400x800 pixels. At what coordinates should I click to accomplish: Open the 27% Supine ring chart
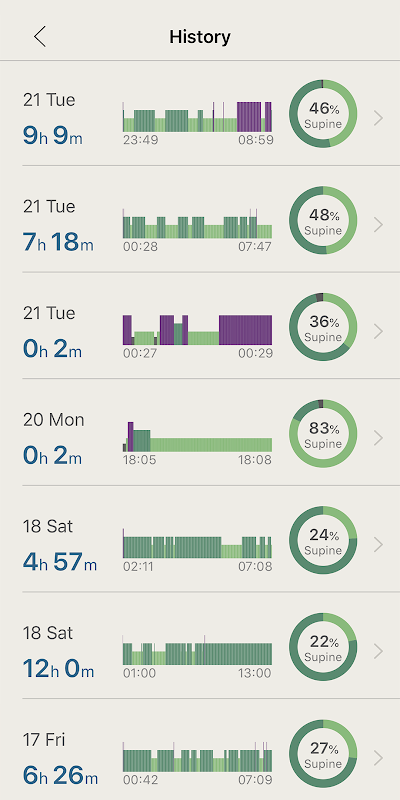pos(323,753)
